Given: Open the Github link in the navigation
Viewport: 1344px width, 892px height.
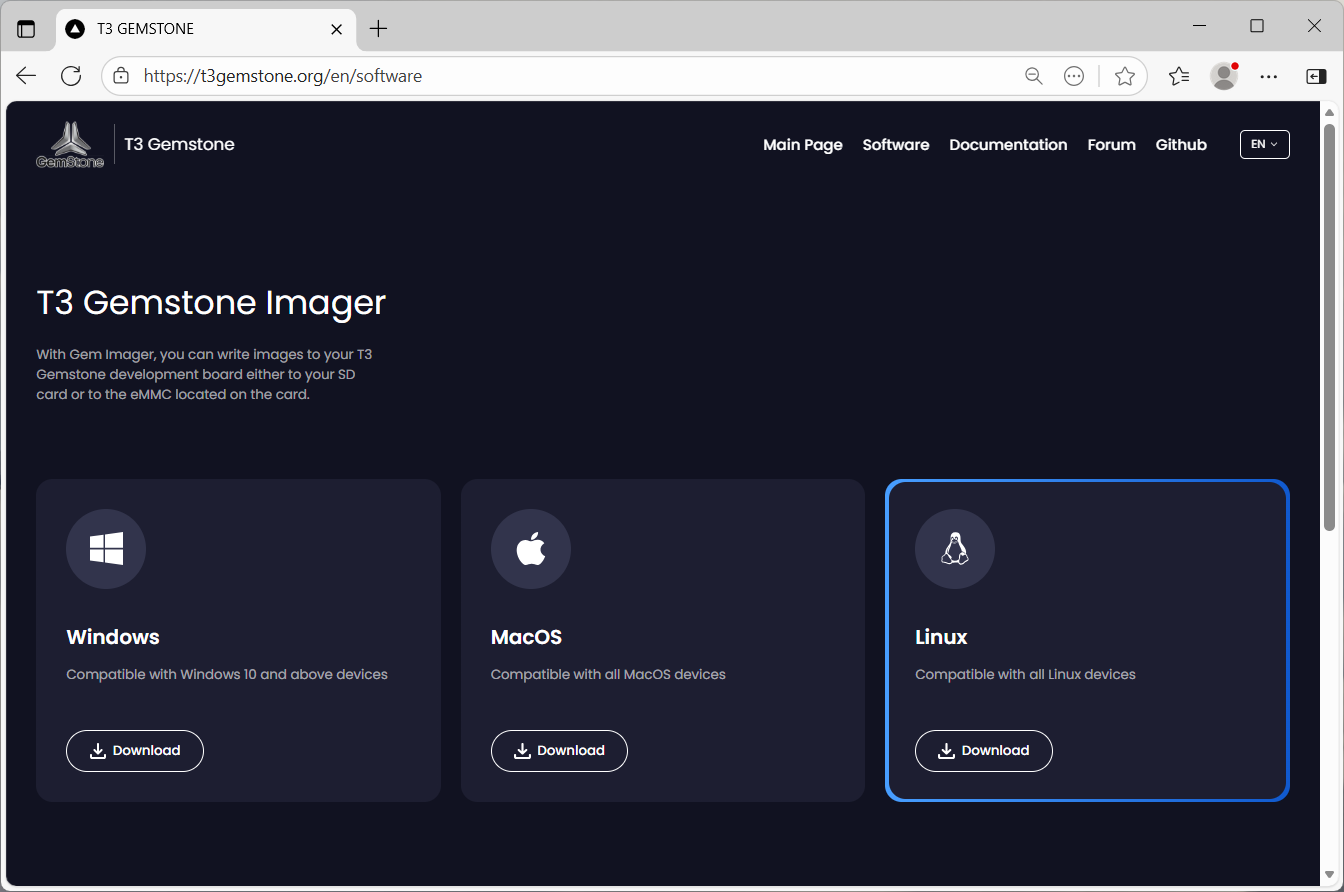Looking at the screenshot, I should 1181,144.
